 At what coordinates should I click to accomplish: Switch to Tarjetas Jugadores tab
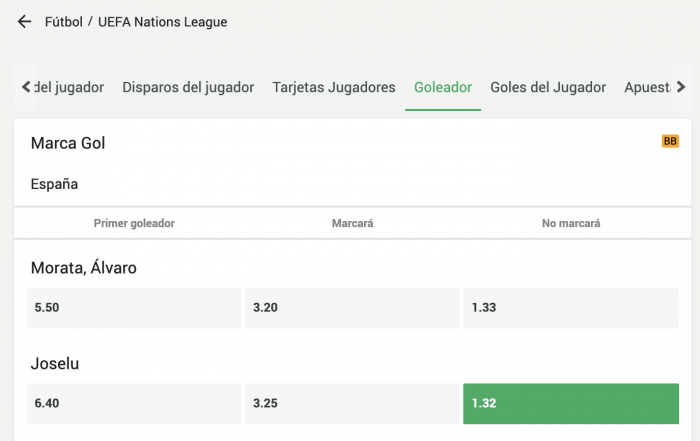pyautogui.click(x=334, y=87)
